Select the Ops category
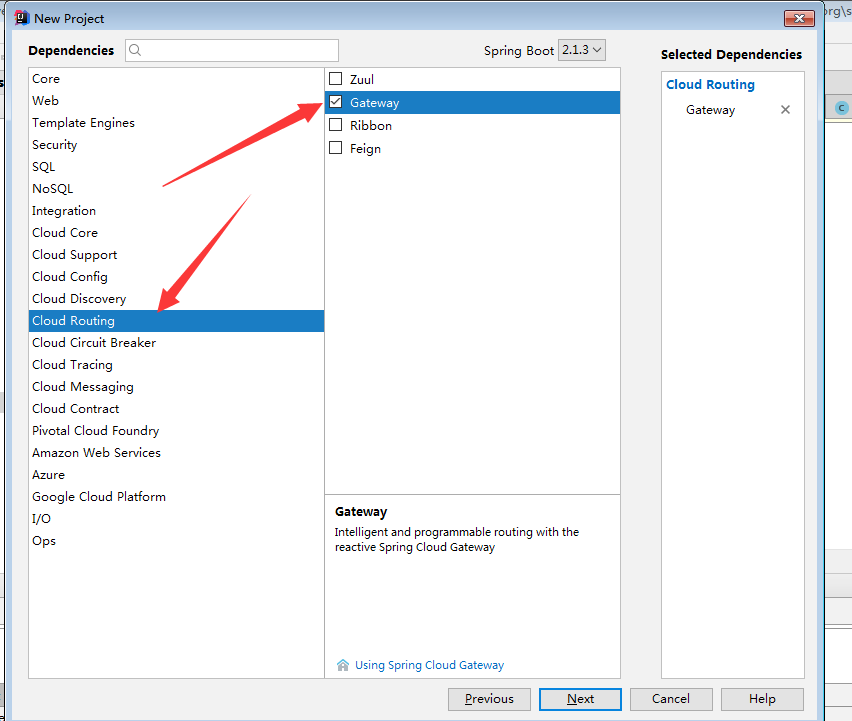This screenshot has height=721, width=852. [43, 540]
